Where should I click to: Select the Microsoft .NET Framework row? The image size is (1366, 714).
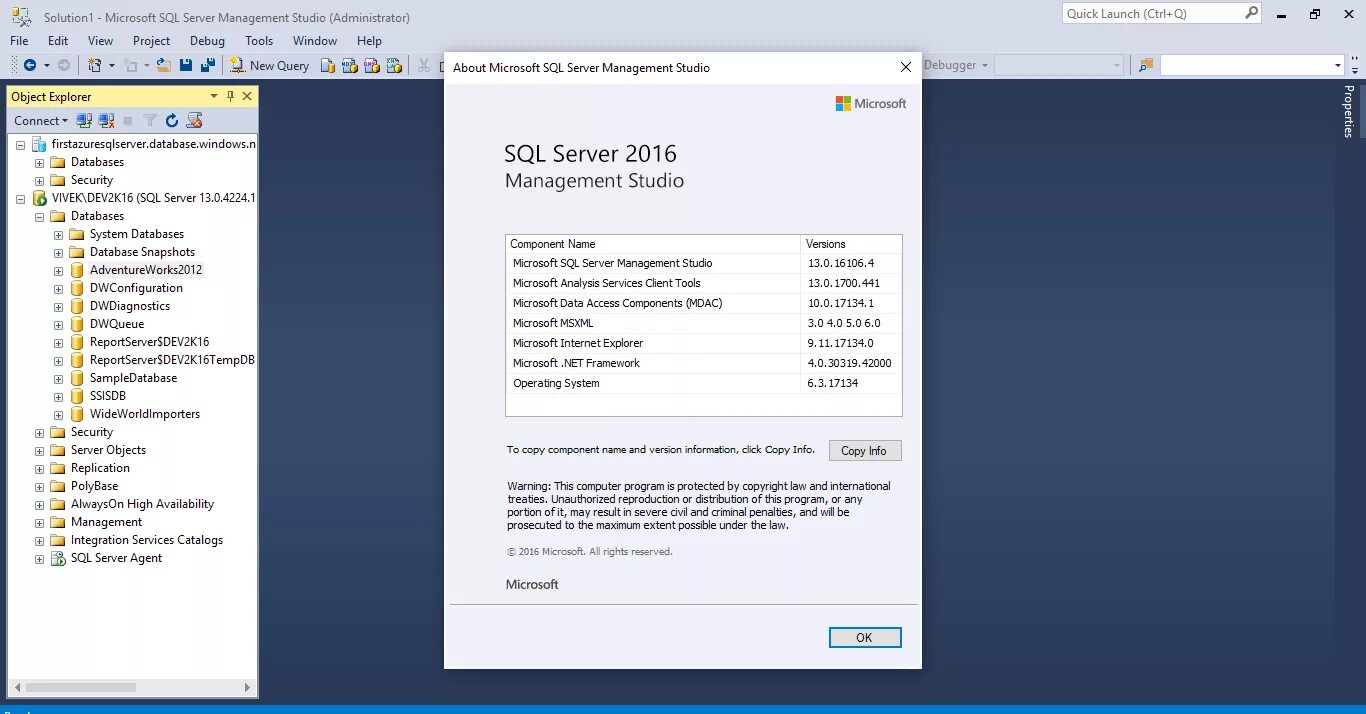click(x=704, y=363)
